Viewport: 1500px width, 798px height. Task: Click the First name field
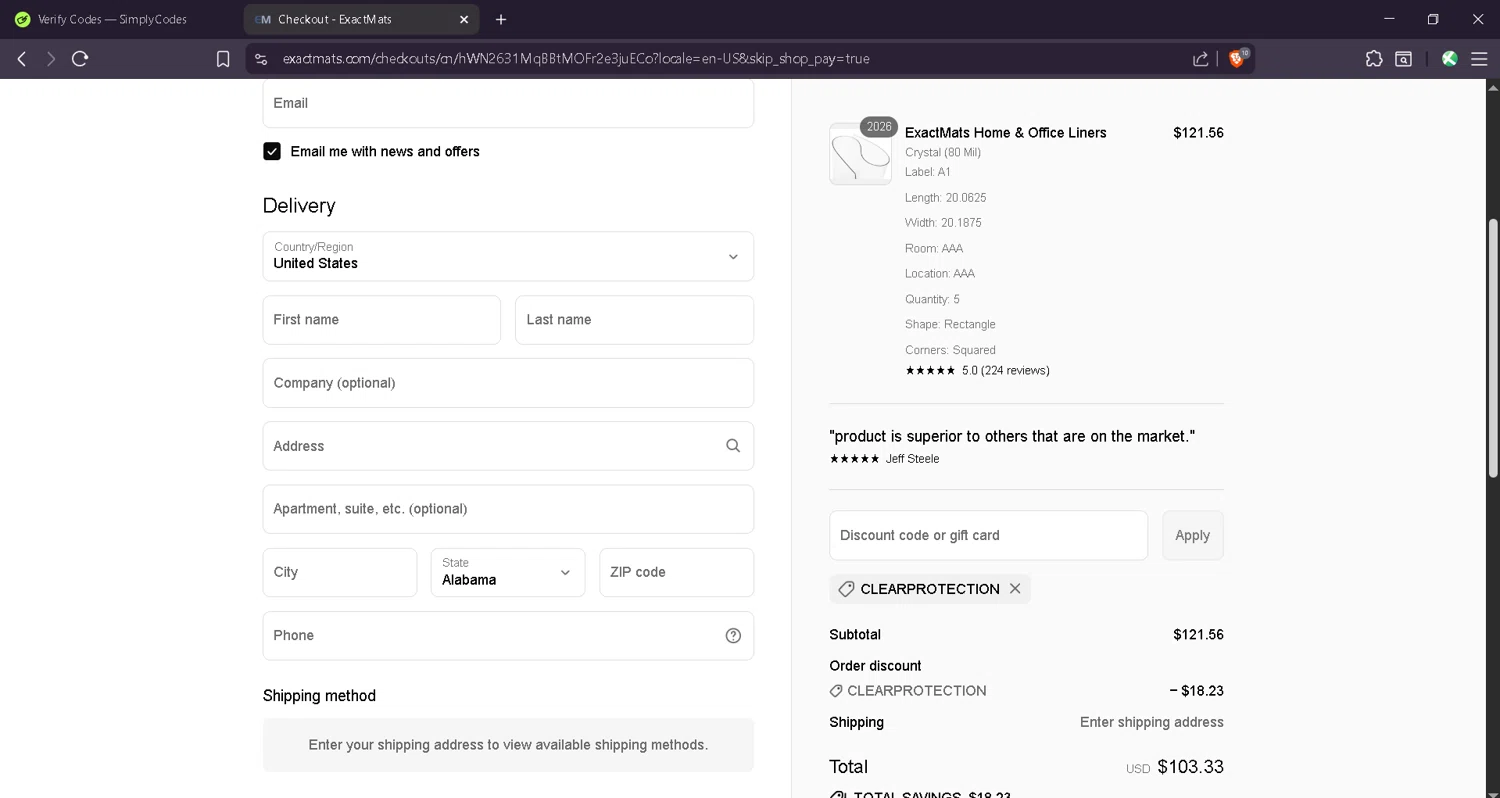click(382, 320)
